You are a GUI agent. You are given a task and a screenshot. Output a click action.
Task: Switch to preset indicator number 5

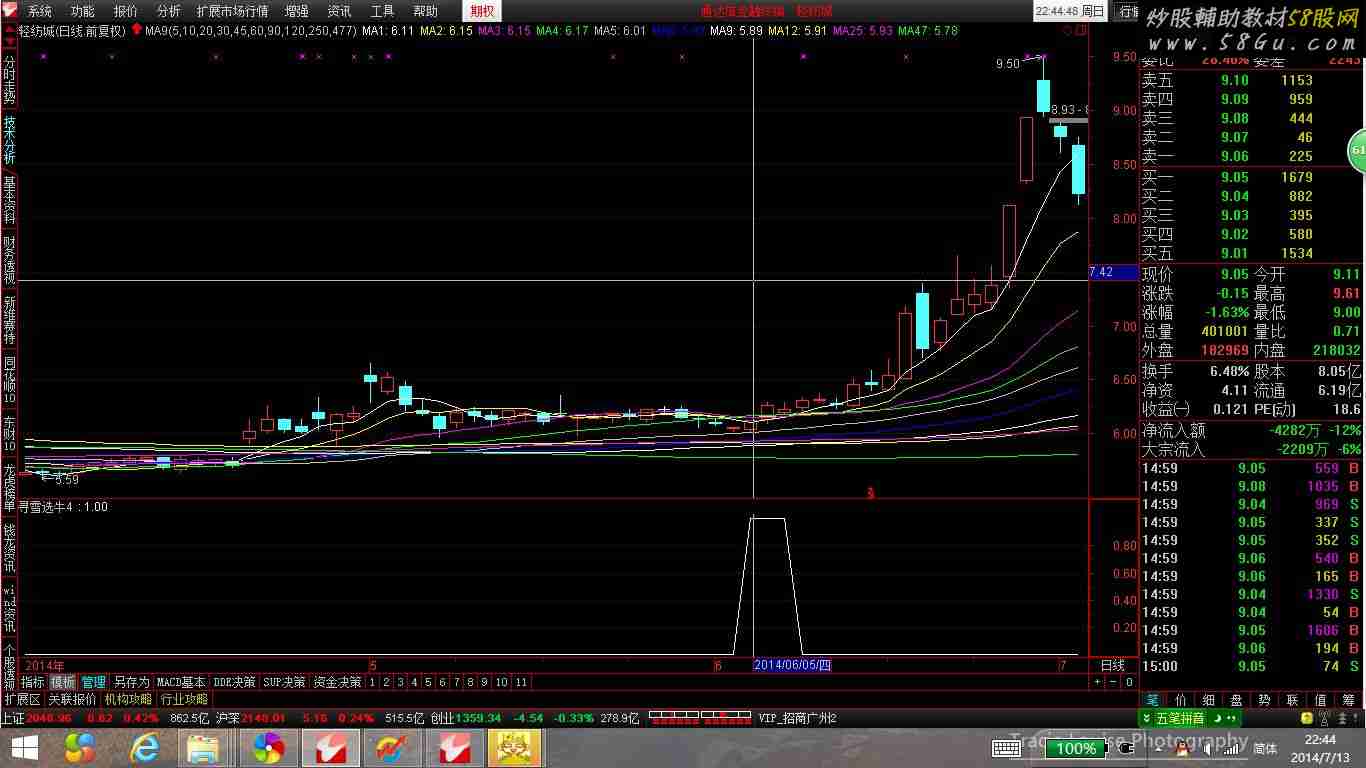(x=427, y=682)
